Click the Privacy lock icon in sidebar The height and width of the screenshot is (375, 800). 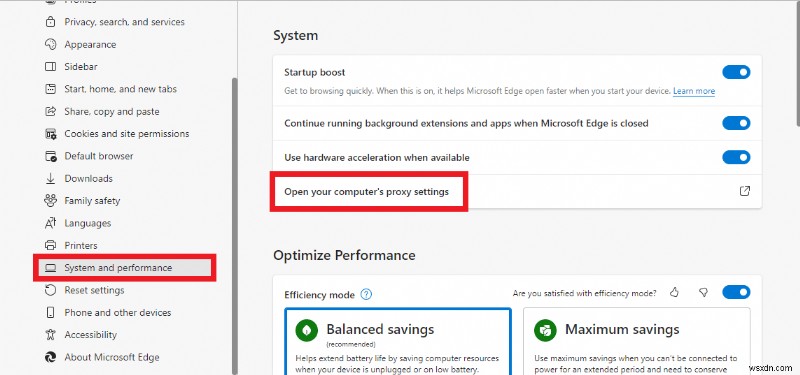pyautogui.click(x=51, y=22)
